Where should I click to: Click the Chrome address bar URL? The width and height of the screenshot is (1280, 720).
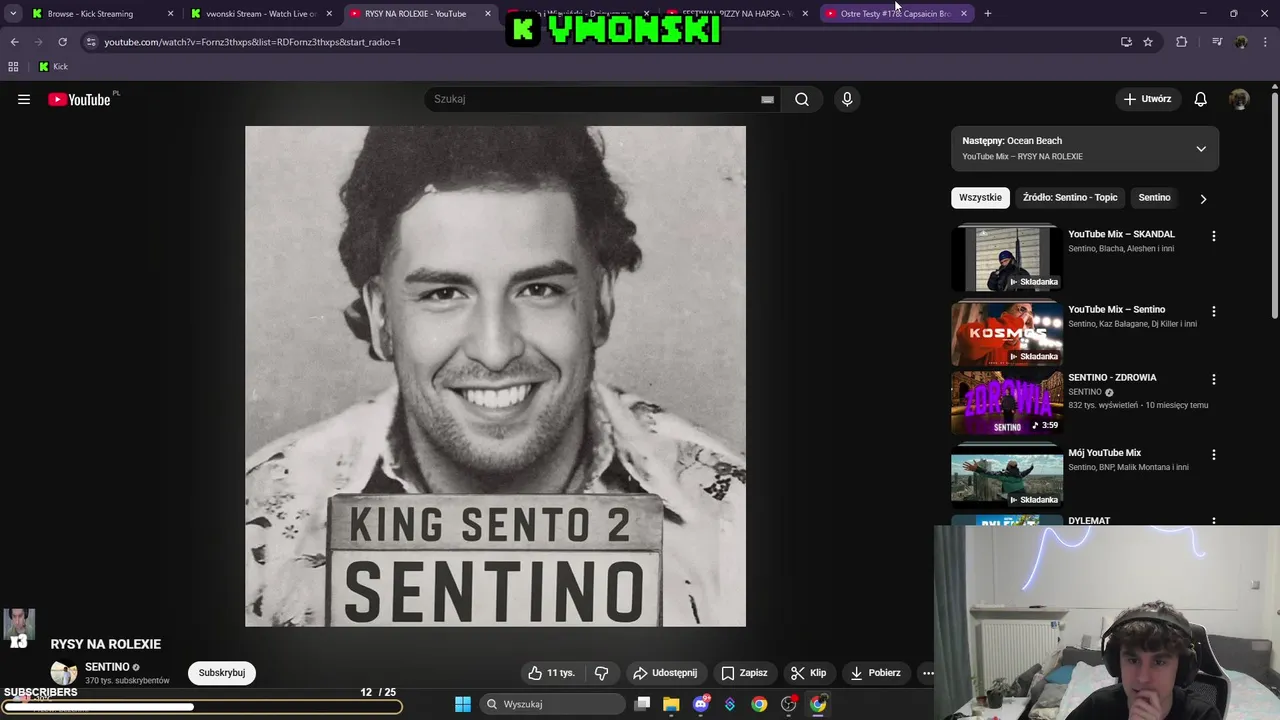pyautogui.click(x=252, y=42)
